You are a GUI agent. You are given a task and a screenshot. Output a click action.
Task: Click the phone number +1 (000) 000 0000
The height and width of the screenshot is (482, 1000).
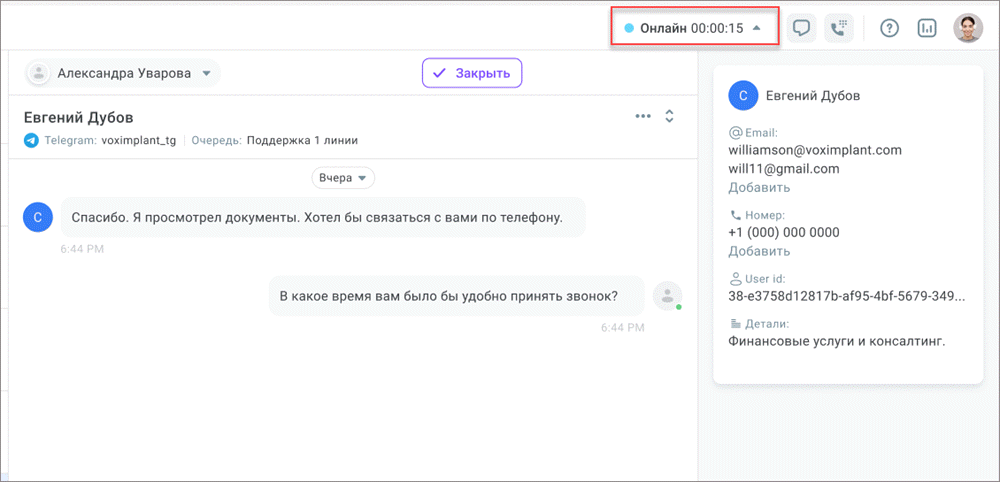coord(783,232)
